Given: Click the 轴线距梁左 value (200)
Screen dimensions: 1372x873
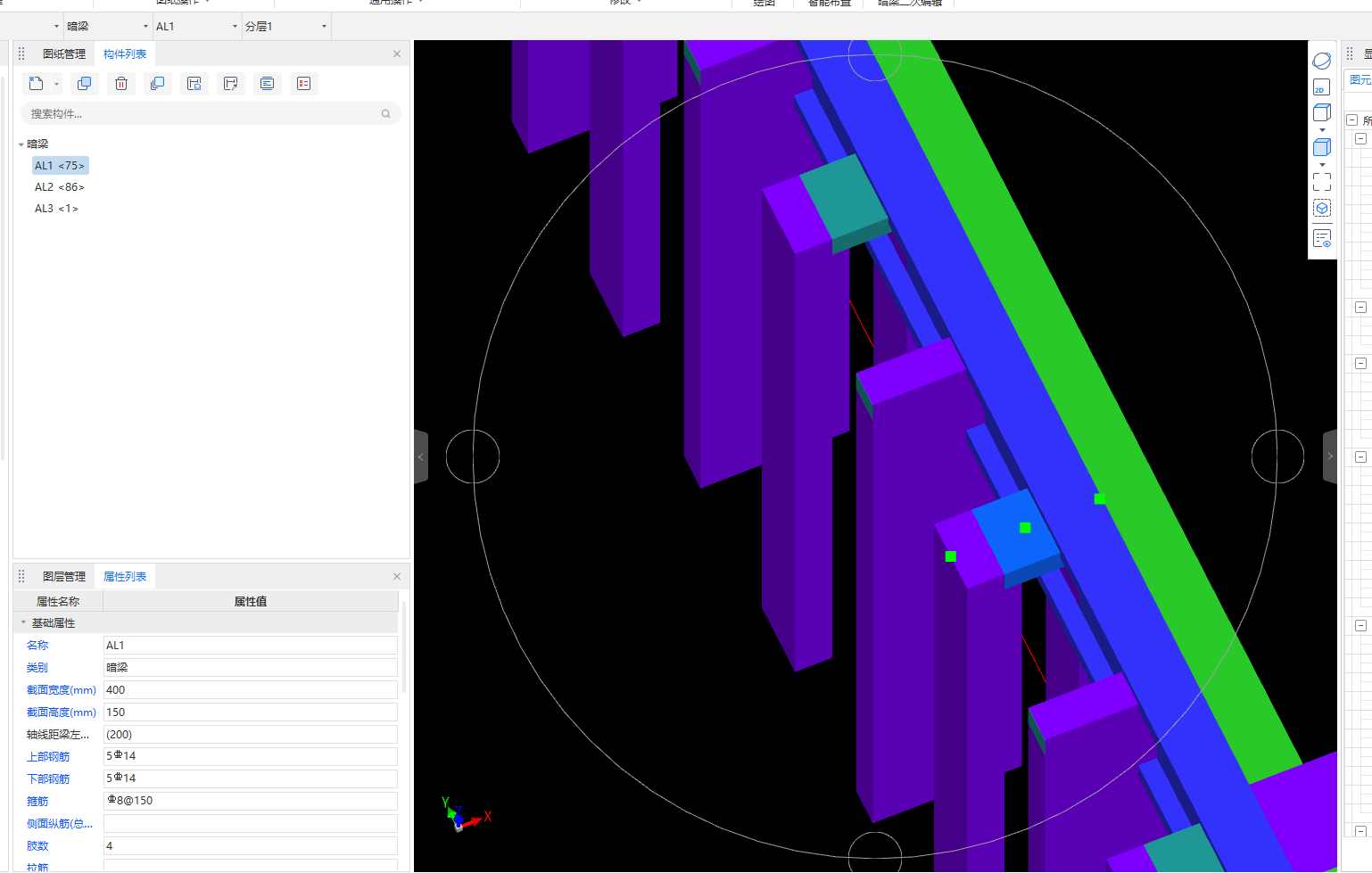Looking at the screenshot, I should (x=251, y=735).
